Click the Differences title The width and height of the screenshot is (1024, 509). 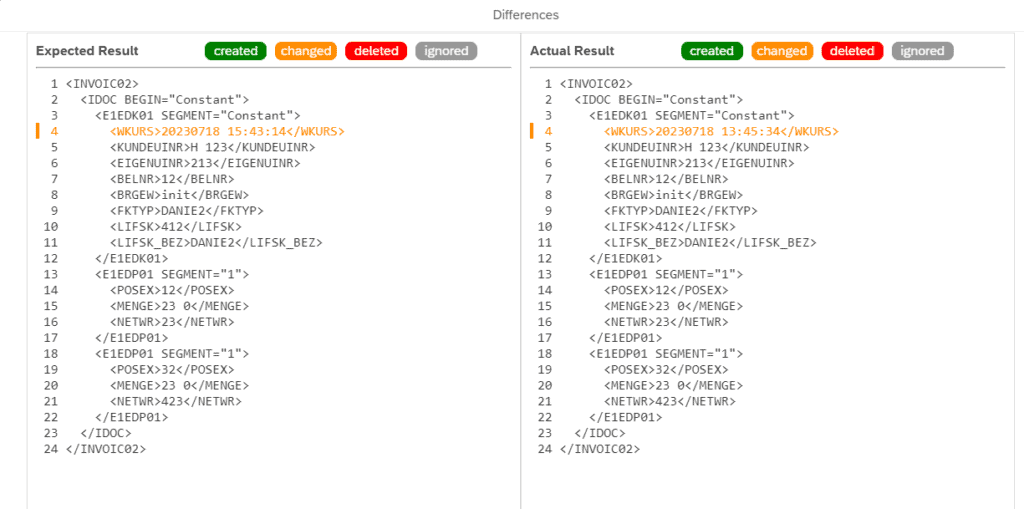pos(526,14)
